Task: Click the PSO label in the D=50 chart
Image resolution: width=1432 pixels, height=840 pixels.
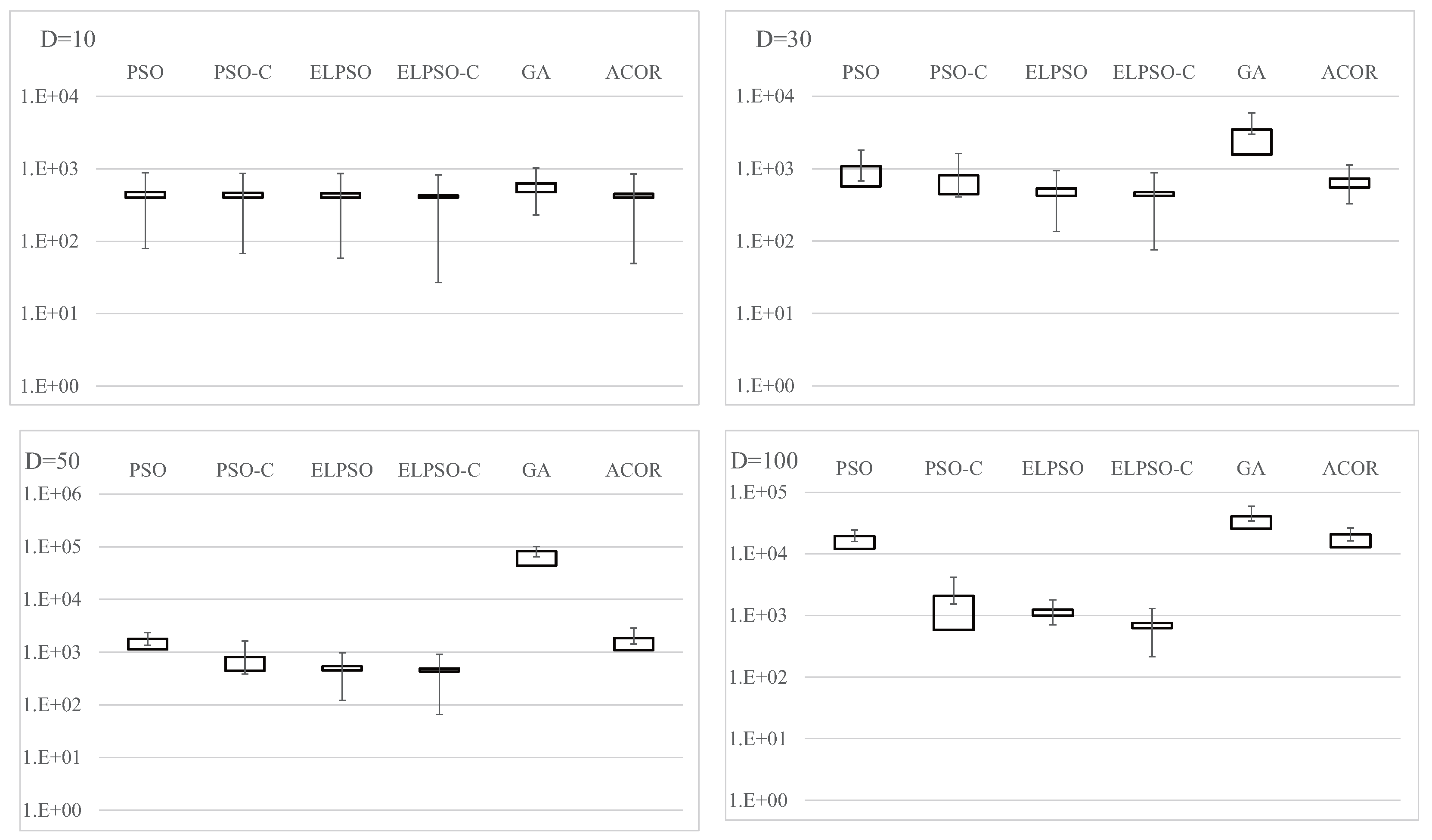Action: point(147,471)
